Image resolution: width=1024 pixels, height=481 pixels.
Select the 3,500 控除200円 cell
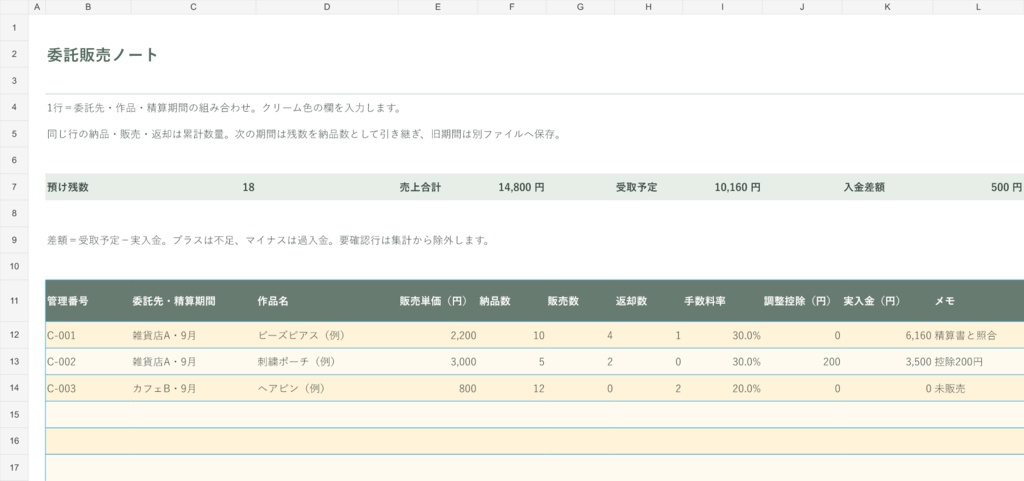pos(944,362)
